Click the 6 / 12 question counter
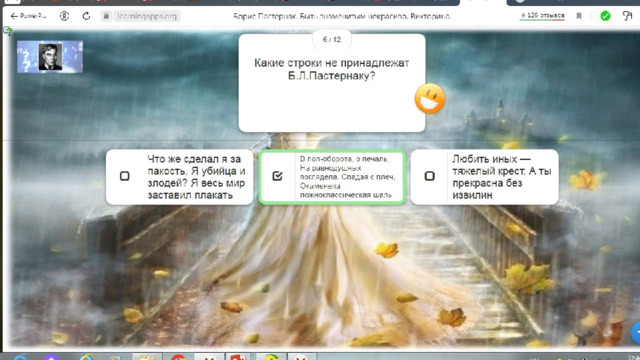The width and height of the screenshot is (640, 360). 331,40
